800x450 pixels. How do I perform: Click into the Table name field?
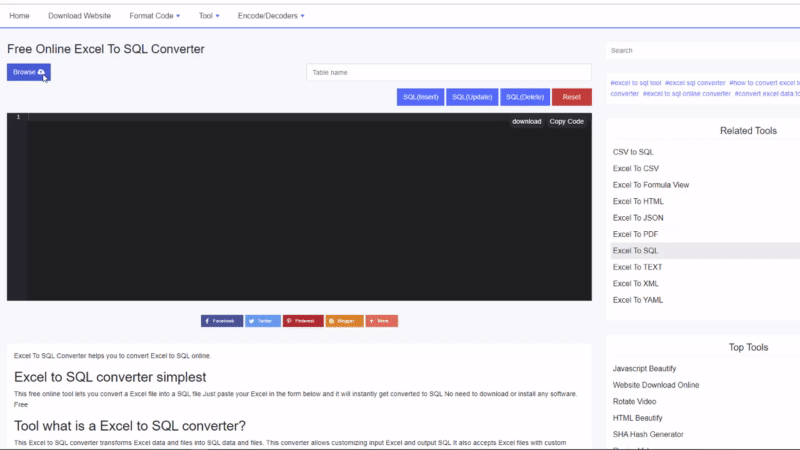click(448, 72)
